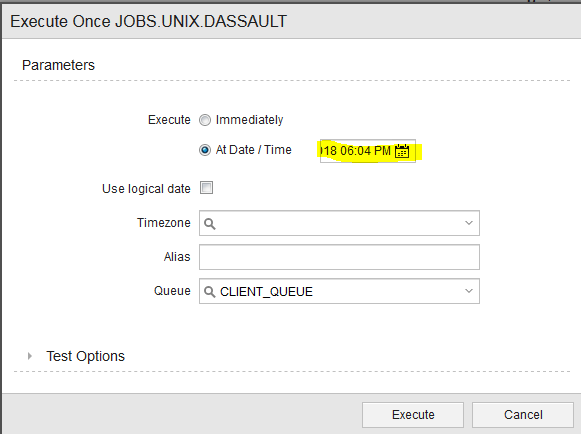Click the At Date / Time label
581x434 pixels.
[253, 150]
